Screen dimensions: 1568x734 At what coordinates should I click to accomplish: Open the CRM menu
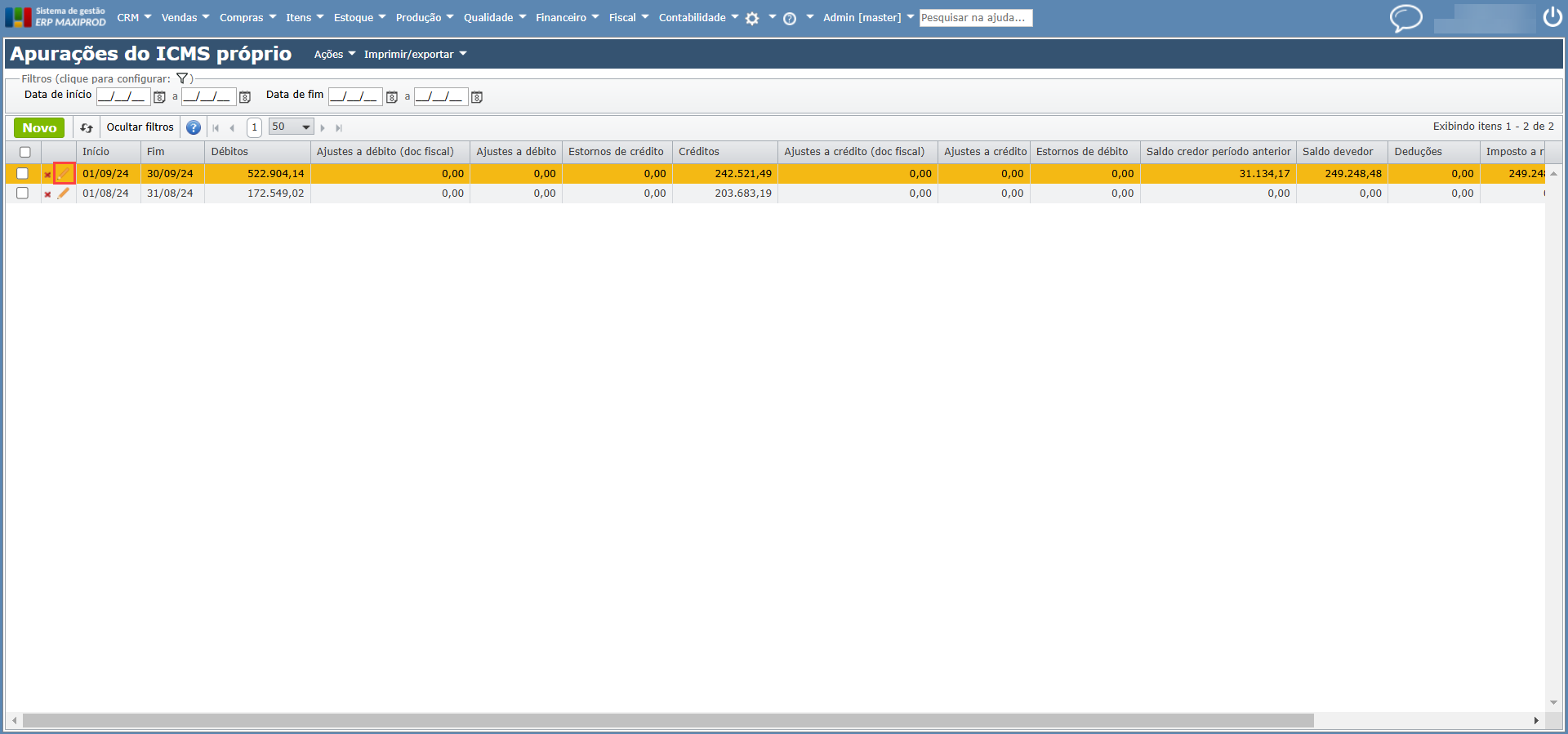click(134, 18)
